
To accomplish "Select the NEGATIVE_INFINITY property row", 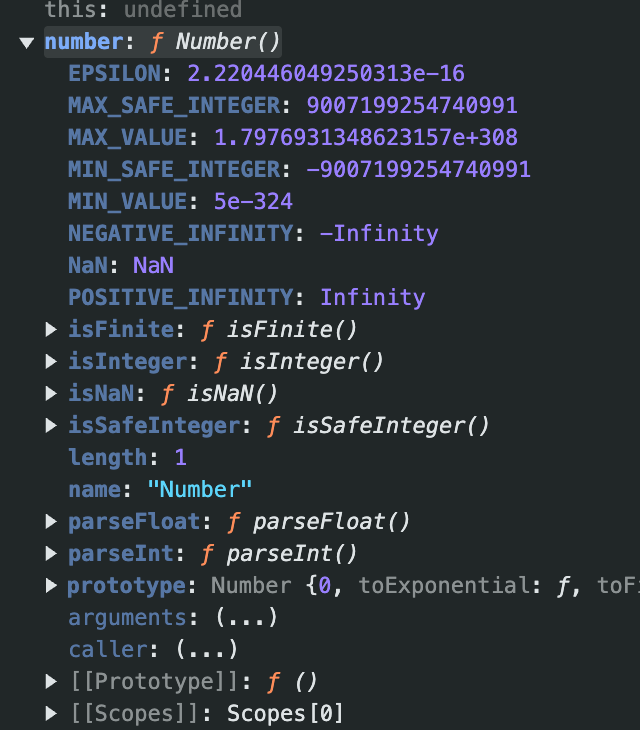I will tap(253, 233).
